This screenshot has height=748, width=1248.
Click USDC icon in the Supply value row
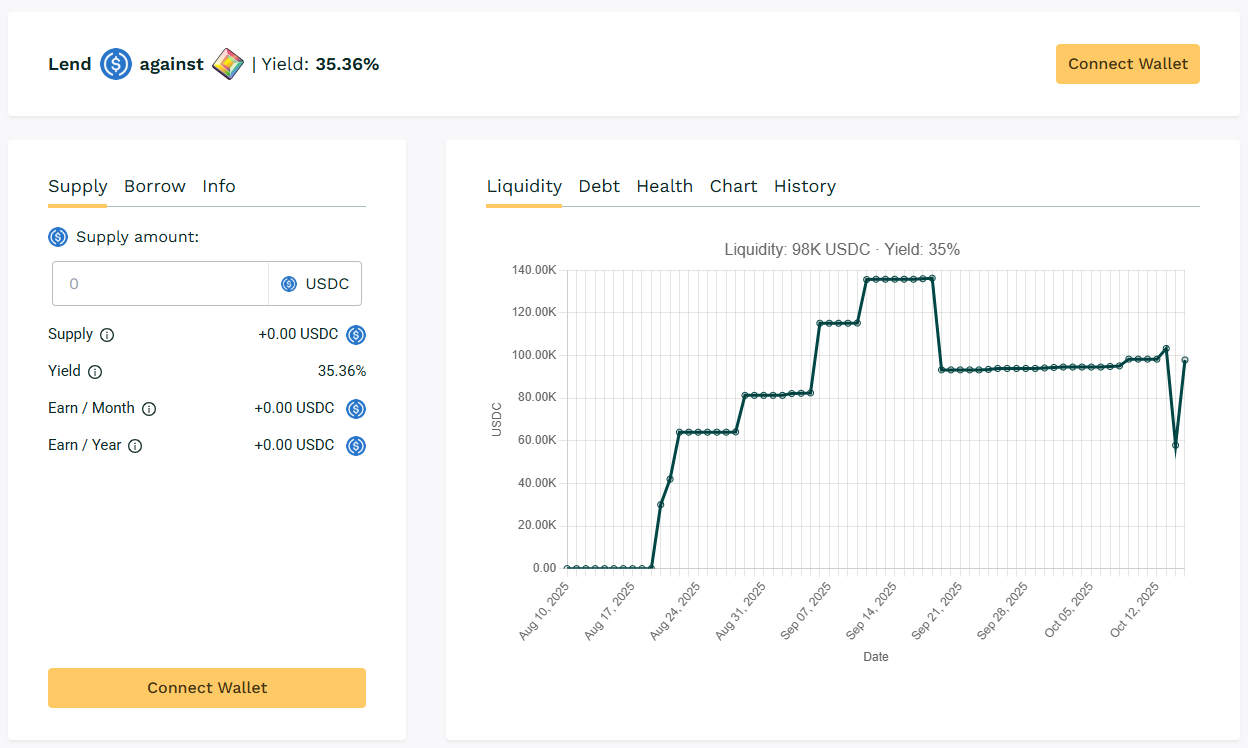coord(355,335)
